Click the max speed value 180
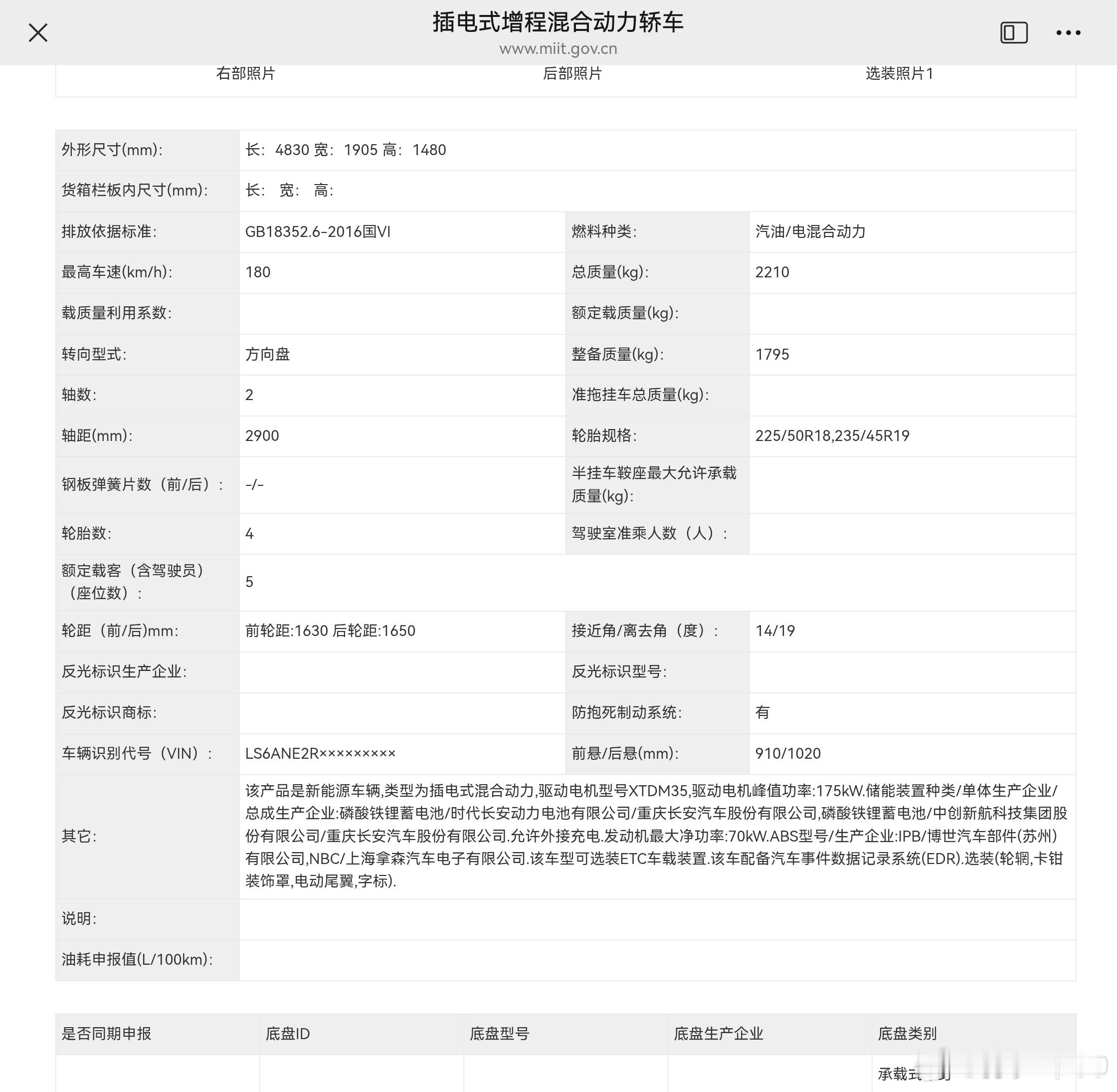This screenshot has height=1092, width=1117. (x=257, y=272)
